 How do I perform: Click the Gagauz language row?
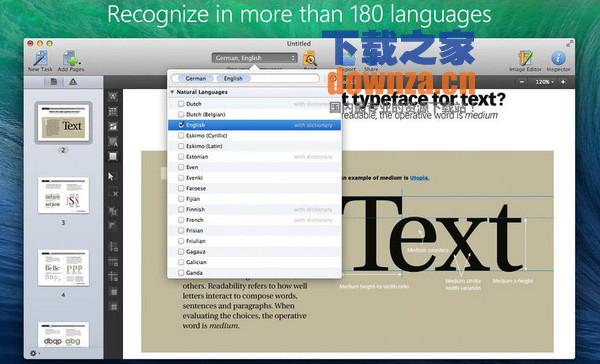(254, 251)
